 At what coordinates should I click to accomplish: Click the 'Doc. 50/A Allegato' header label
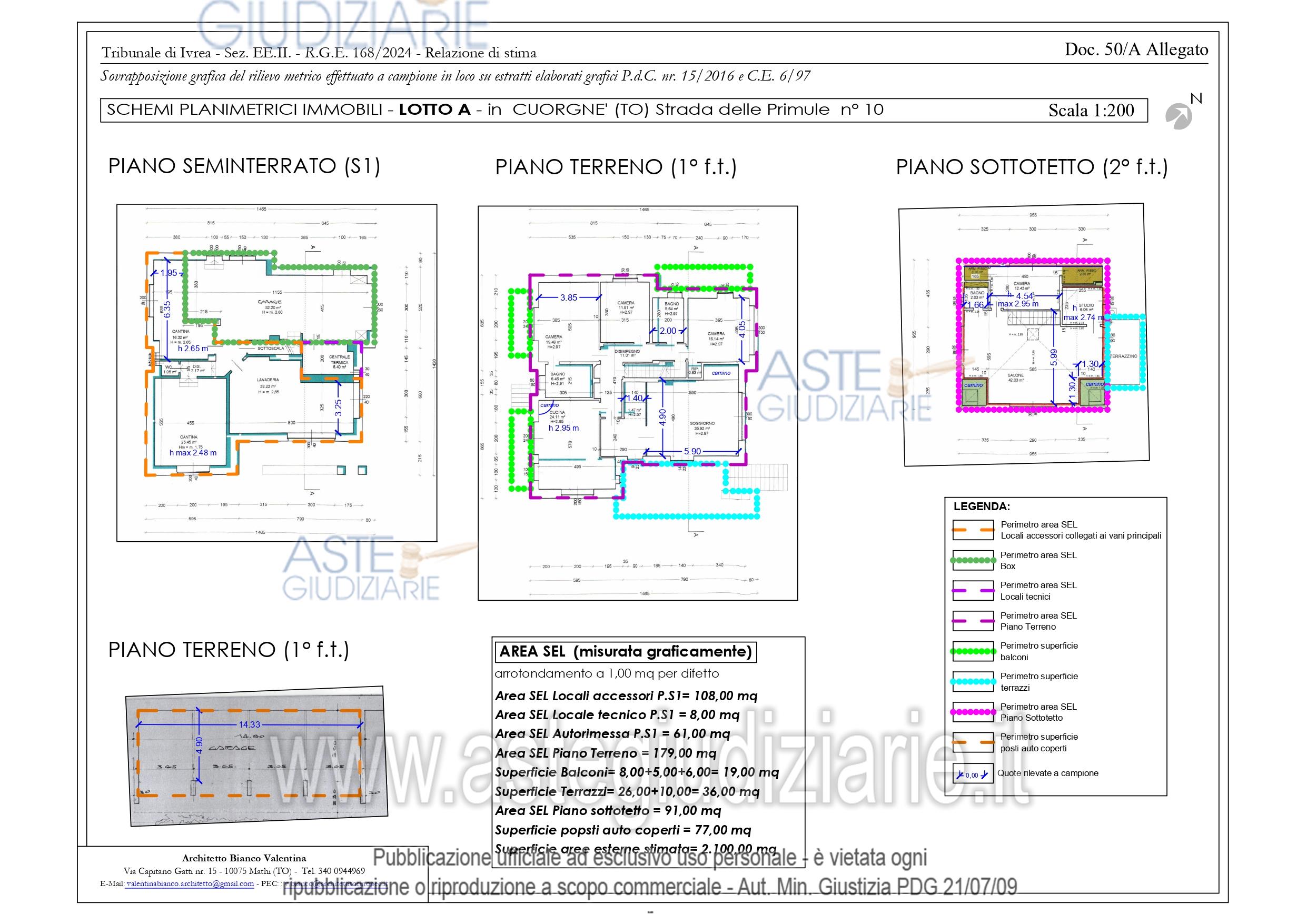[1136, 49]
